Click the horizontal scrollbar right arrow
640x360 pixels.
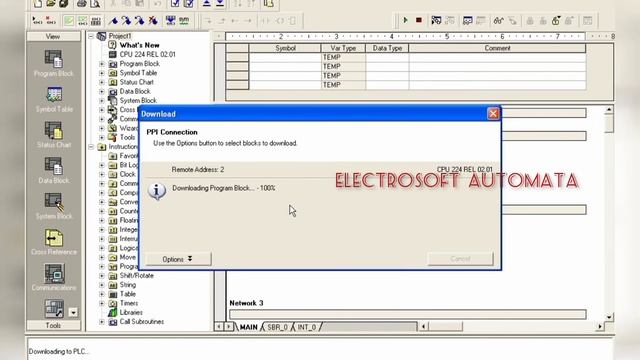(x=600, y=327)
